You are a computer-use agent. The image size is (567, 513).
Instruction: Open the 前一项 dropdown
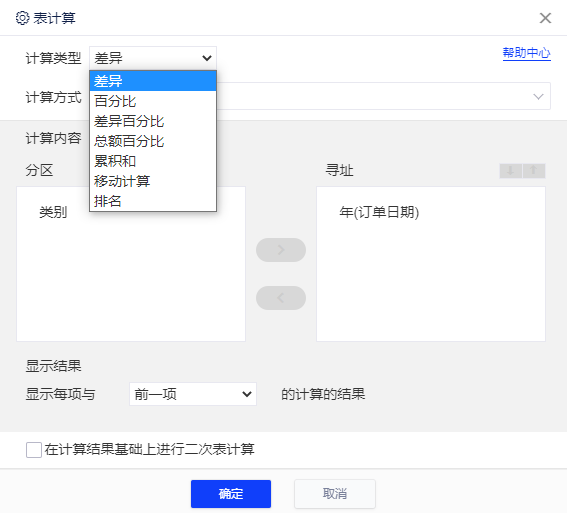193,394
